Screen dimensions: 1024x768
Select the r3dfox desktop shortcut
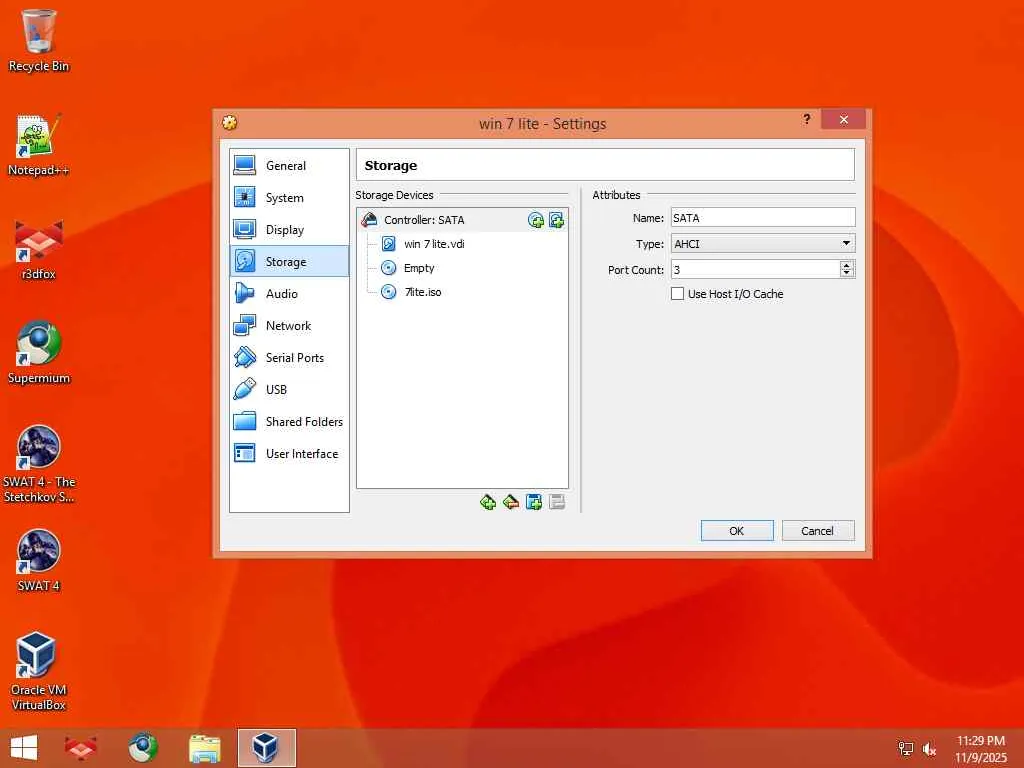[x=39, y=249]
